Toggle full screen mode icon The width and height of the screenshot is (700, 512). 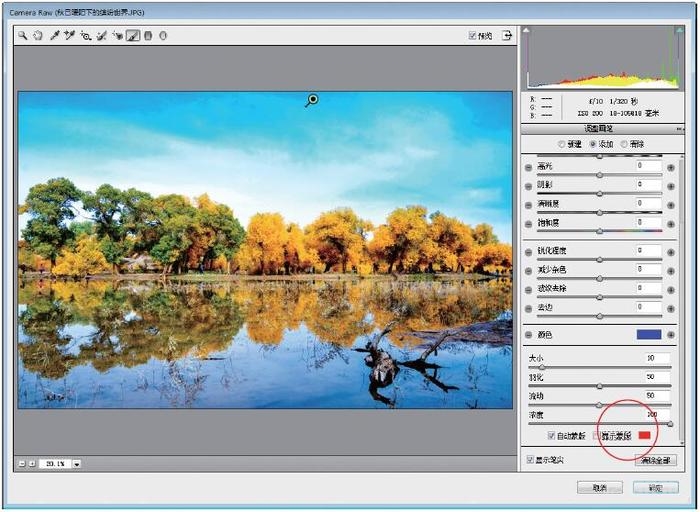(507, 35)
